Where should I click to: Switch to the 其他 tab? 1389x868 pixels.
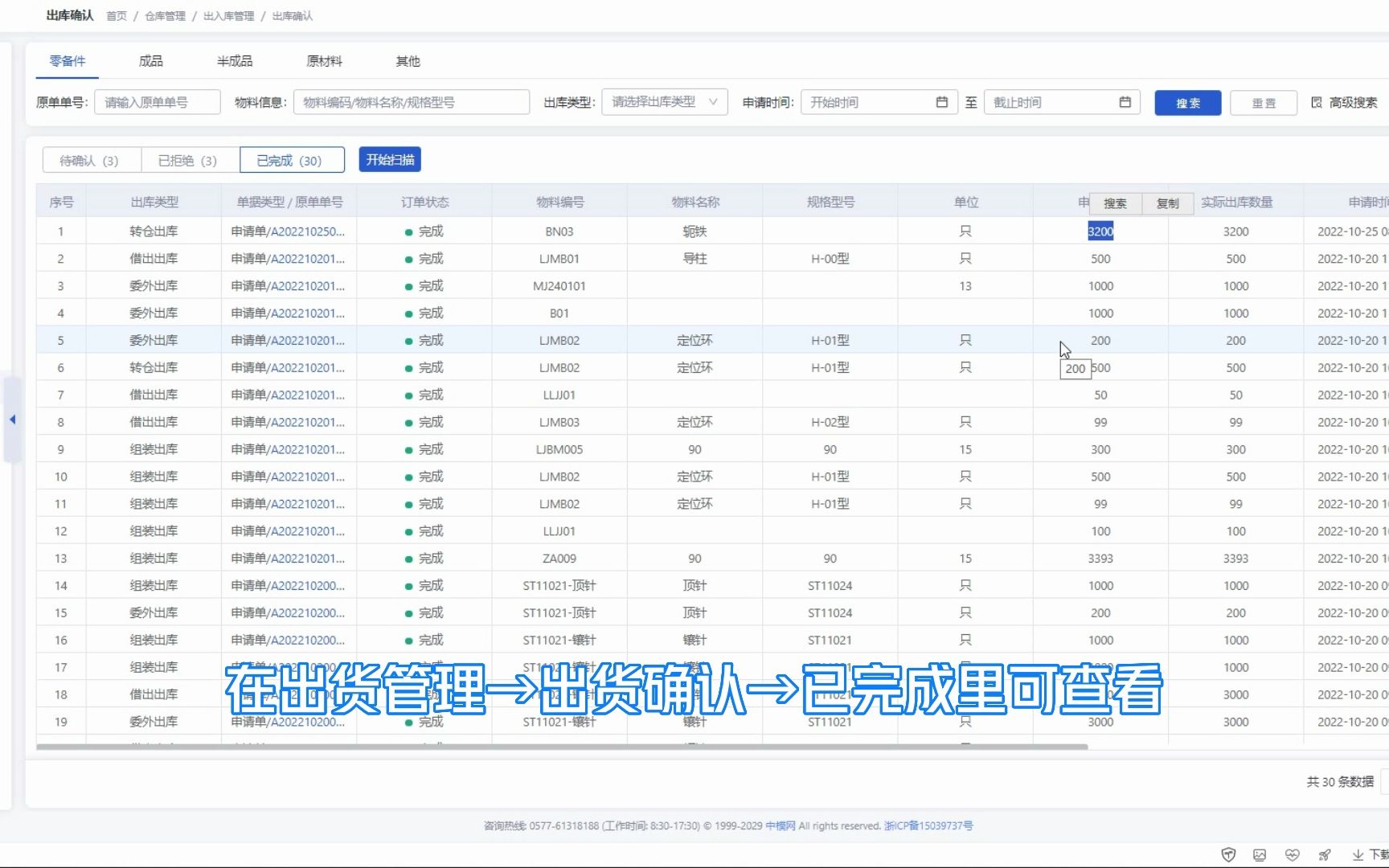pos(408,61)
